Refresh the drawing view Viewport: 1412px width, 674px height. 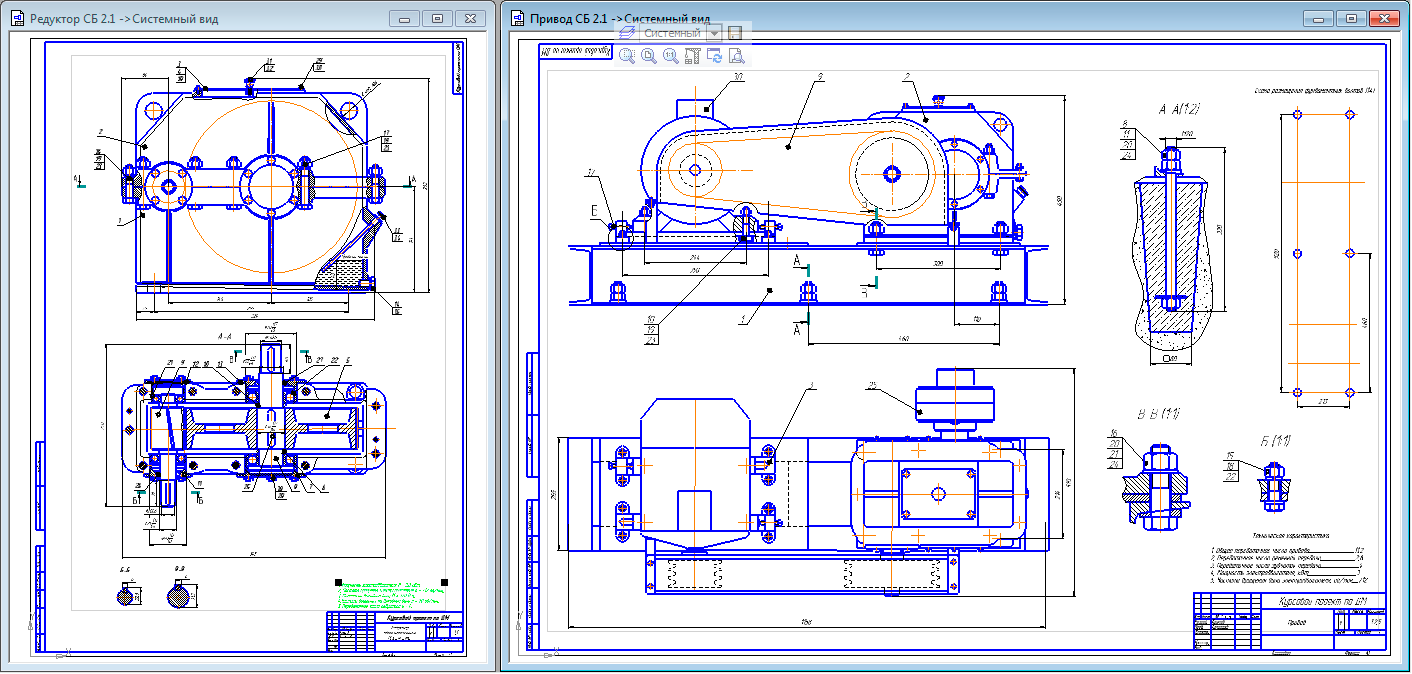click(x=714, y=56)
